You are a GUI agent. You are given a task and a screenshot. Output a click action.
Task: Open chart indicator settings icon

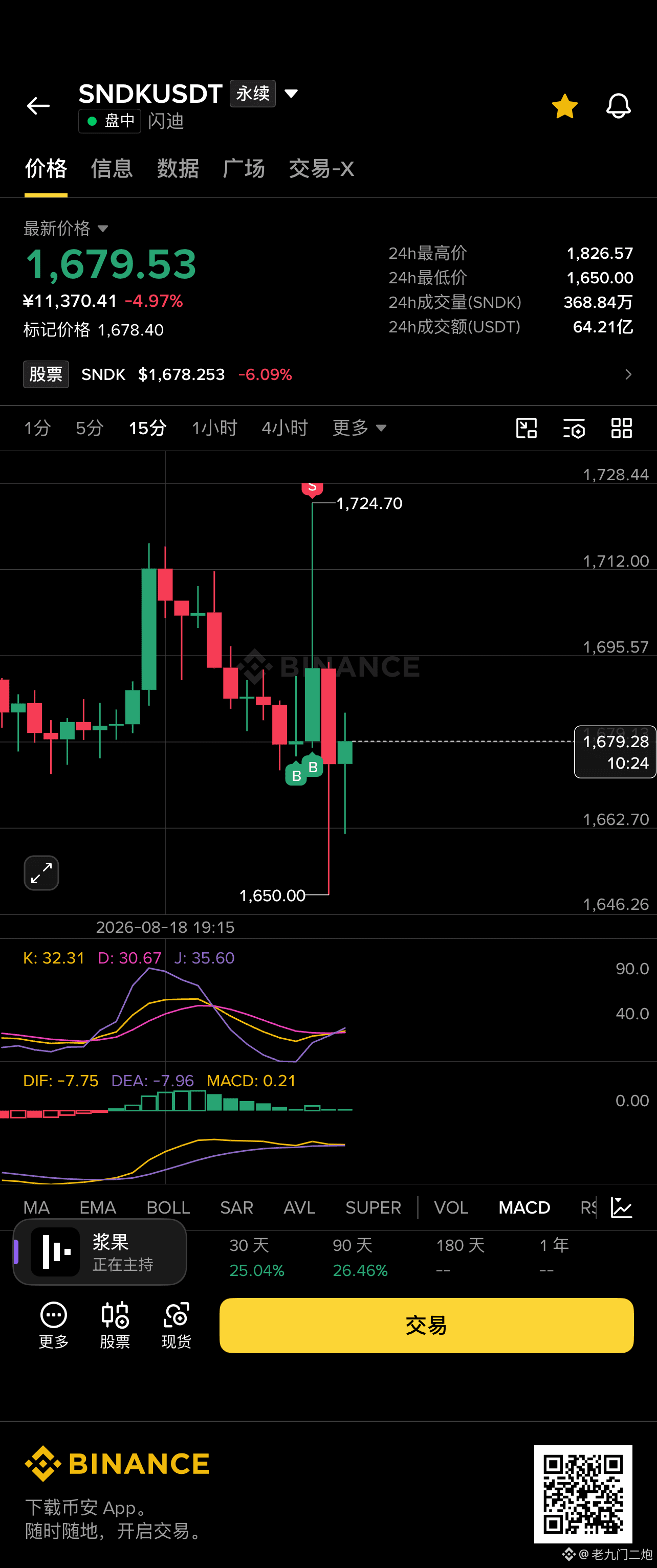[x=574, y=428]
